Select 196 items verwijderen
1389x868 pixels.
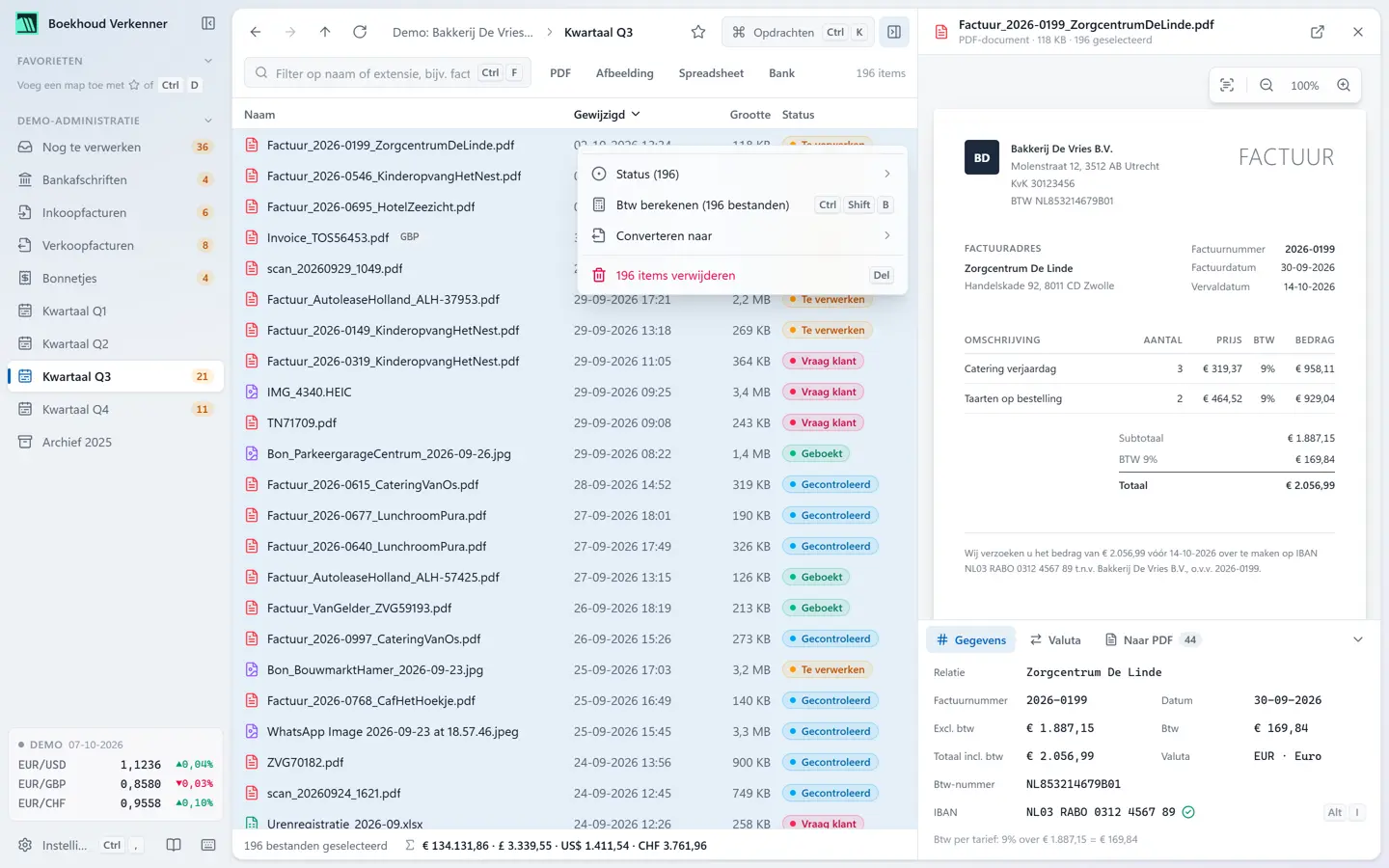742,275
